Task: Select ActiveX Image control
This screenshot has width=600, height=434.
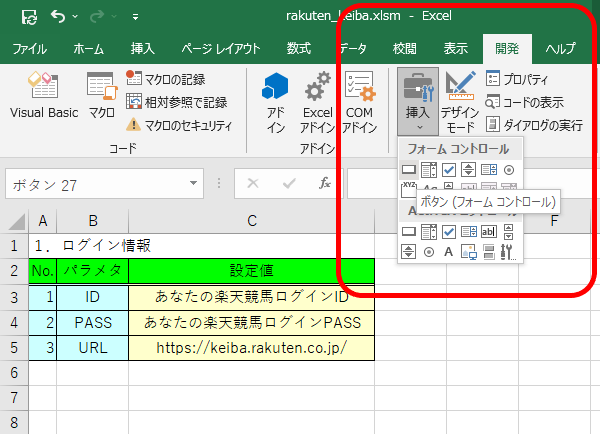Action: tap(469, 252)
